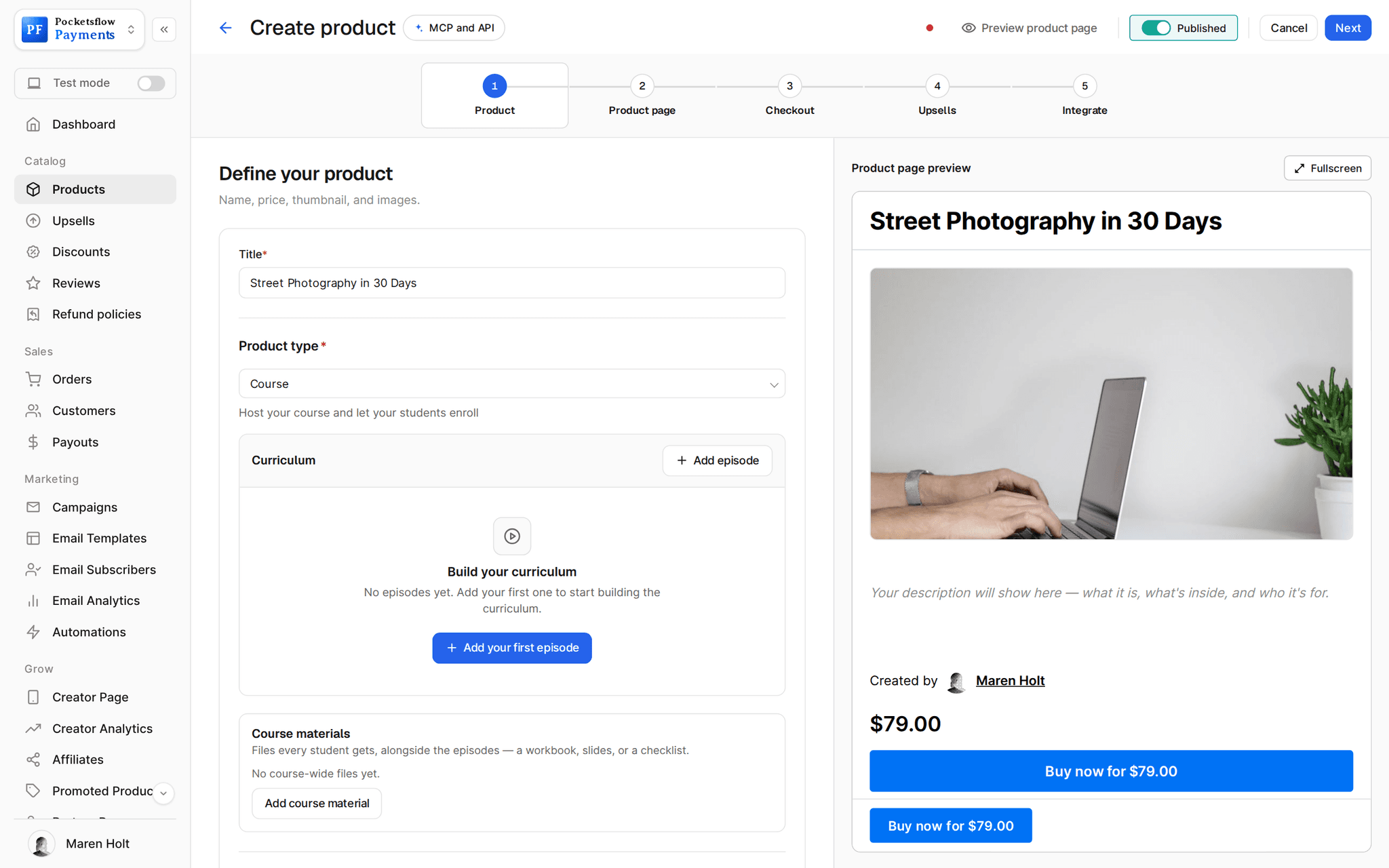Go to step 4 Upsells
Viewport: 1389px width, 868px height.
click(x=937, y=96)
